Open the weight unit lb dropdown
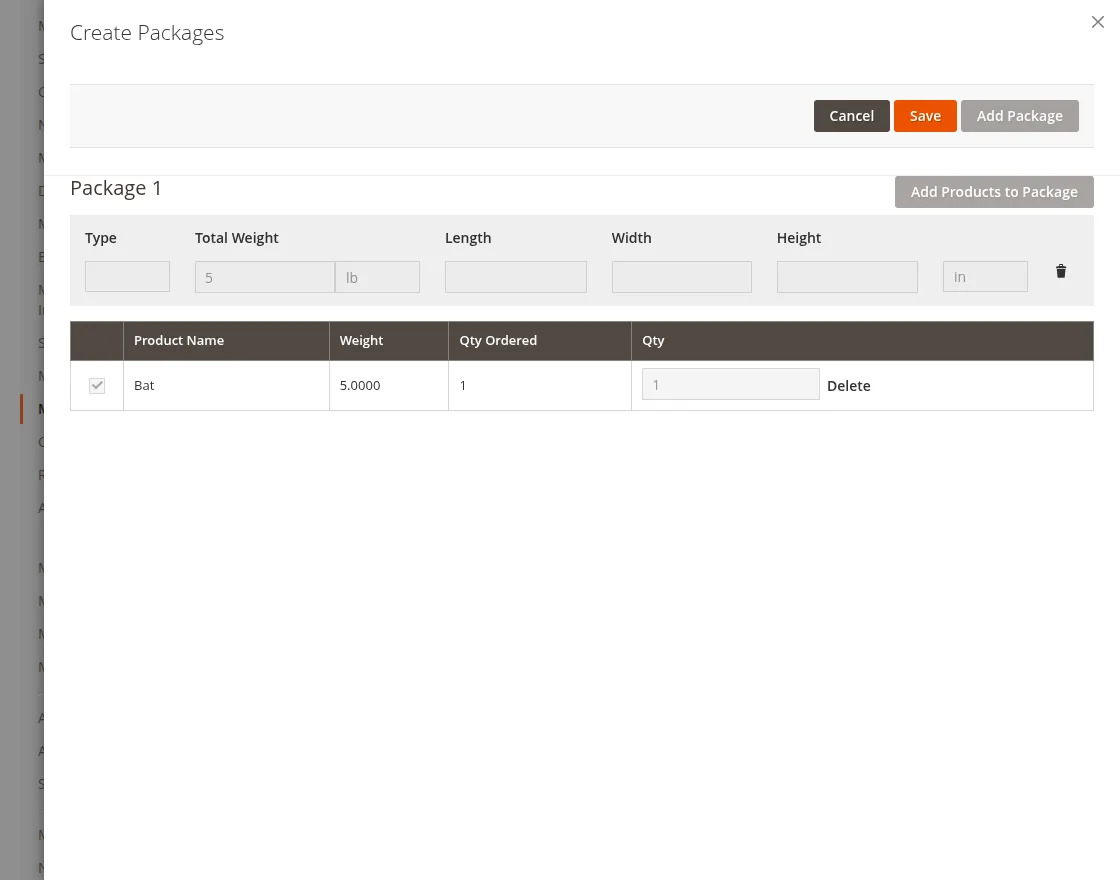 pos(377,277)
